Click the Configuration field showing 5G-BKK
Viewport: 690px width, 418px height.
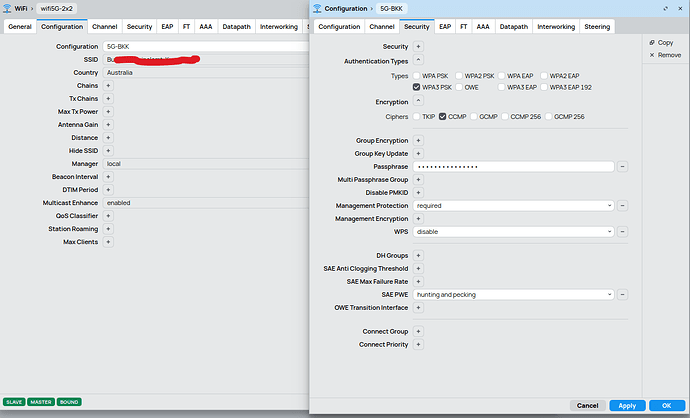click(x=206, y=47)
